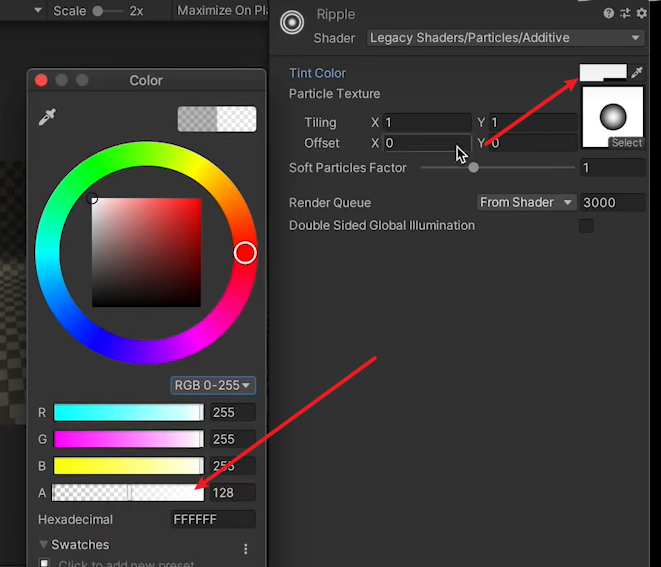
Task: Open the Swatches options menu dots
Action: [x=245, y=548]
